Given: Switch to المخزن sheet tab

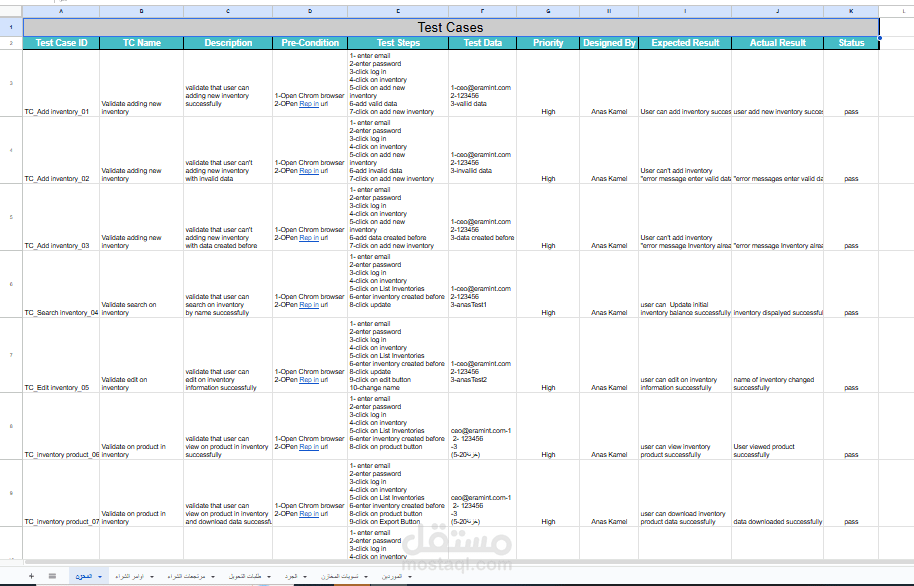Looking at the screenshot, I should click(x=83, y=576).
